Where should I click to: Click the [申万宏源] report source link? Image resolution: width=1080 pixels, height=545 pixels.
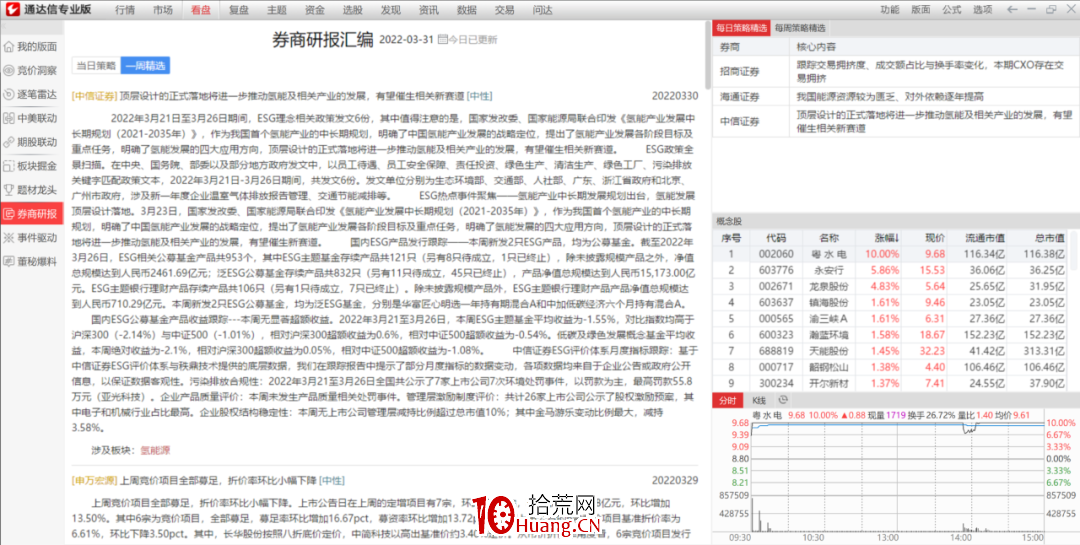(95, 480)
